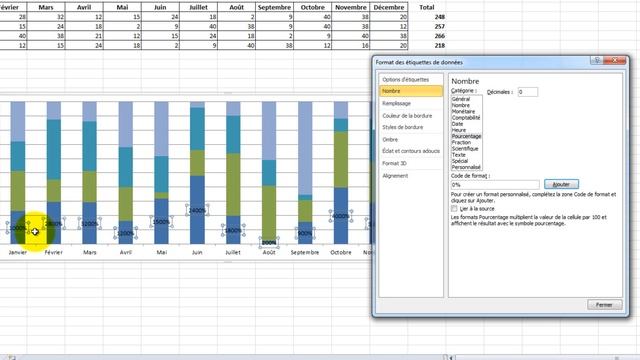Switch to the Remplissage section
Image resolution: width=640 pixels, height=360 pixels.
click(x=396, y=104)
